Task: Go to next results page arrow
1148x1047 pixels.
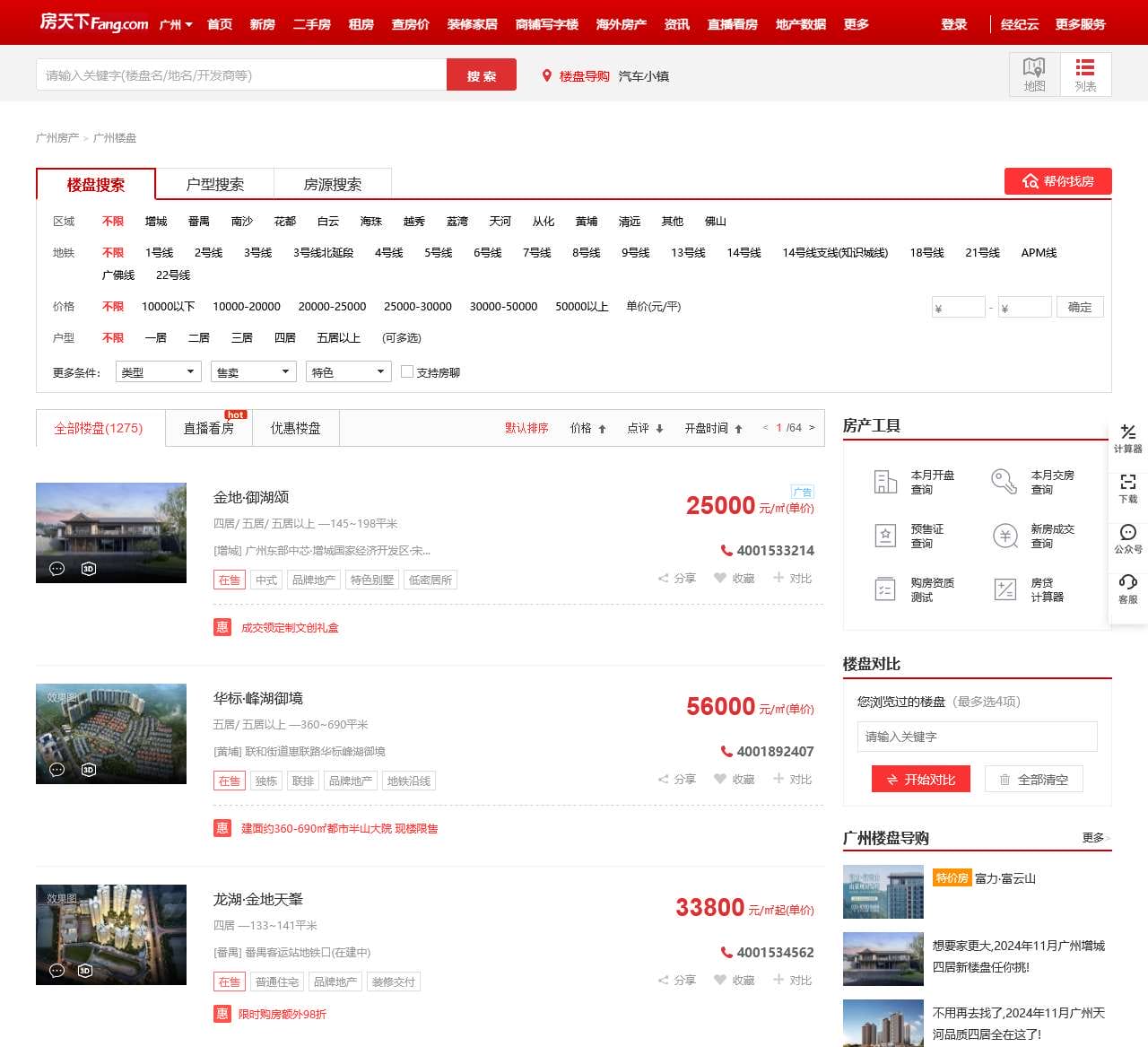Action: [x=812, y=428]
